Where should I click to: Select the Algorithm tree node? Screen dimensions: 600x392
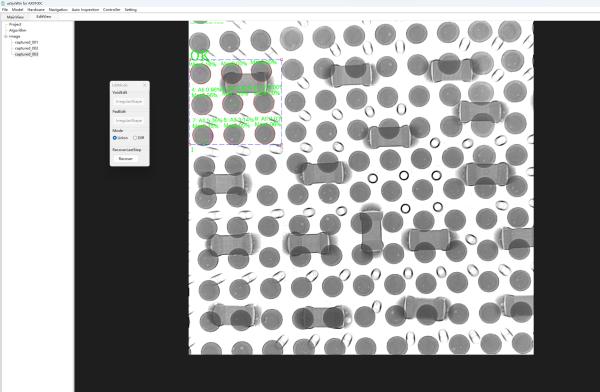[x=17, y=30]
